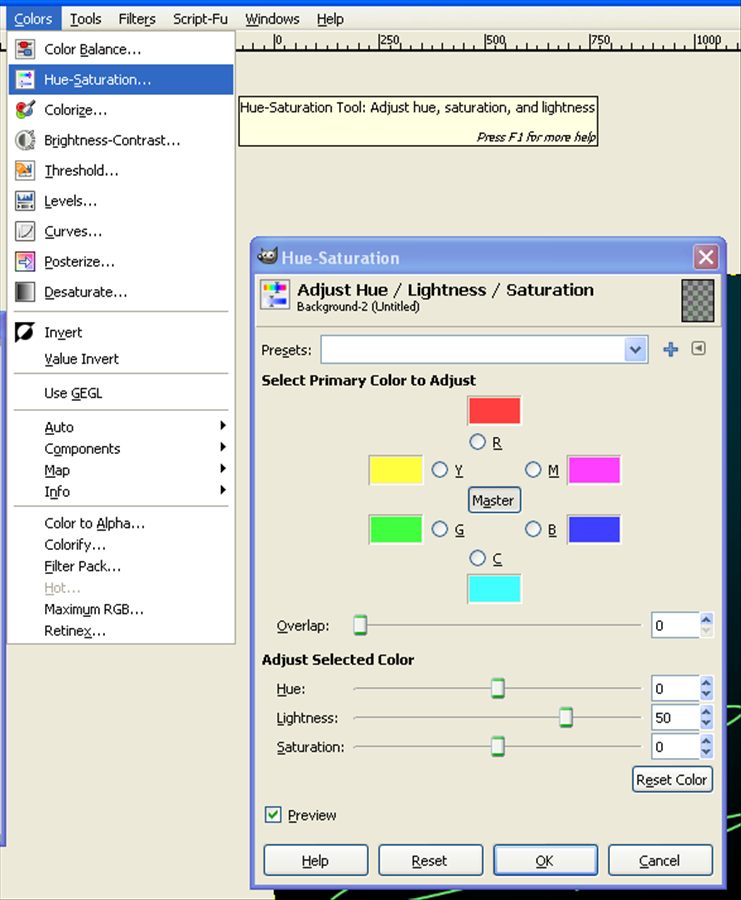The width and height of the screenshot is (741, 900).
Task: Click the Cancel button
Action: point(660,860)
